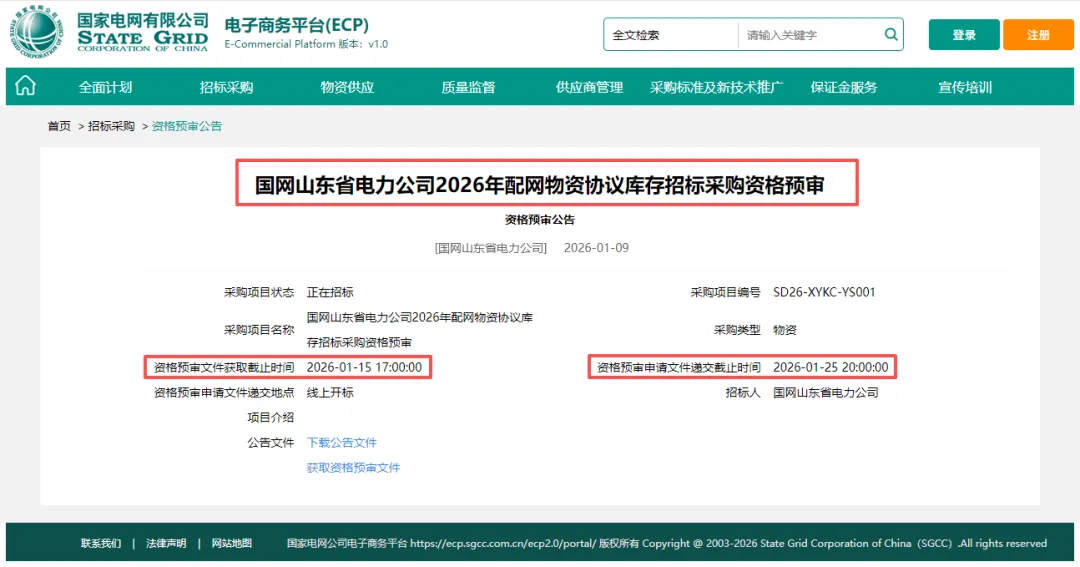This screenshot has height=567, width=1080.
Task: Open 法律声明 footer link
Action: point(166,544)
